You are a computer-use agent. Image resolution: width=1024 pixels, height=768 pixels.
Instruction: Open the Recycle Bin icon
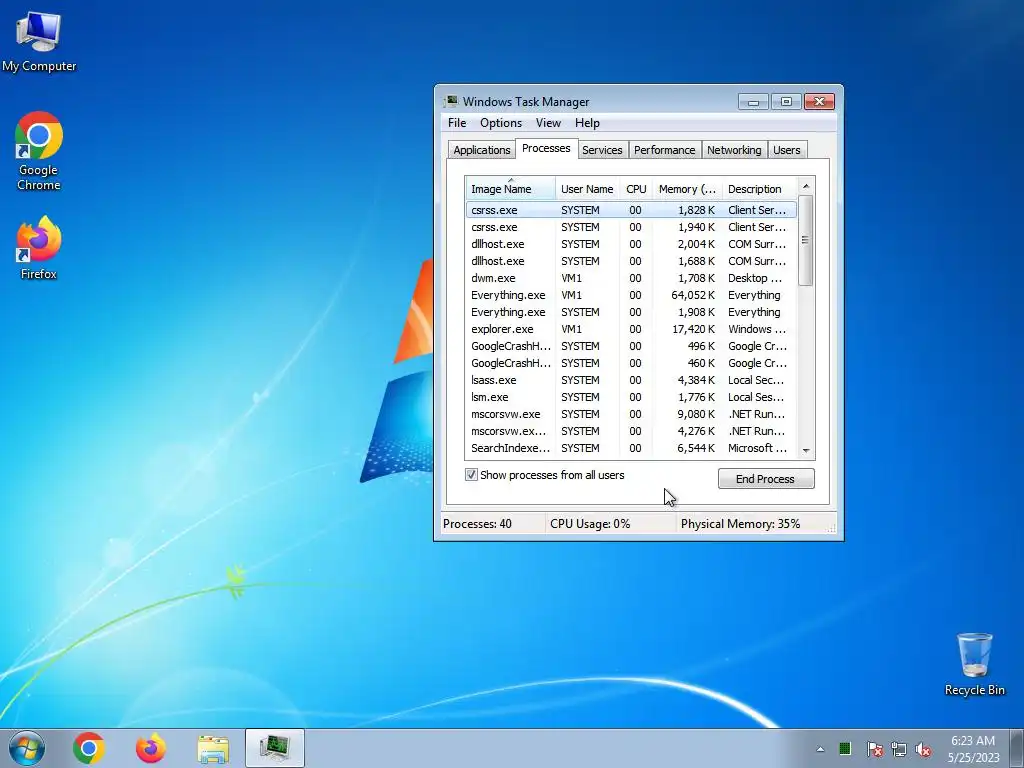(974, 664)
